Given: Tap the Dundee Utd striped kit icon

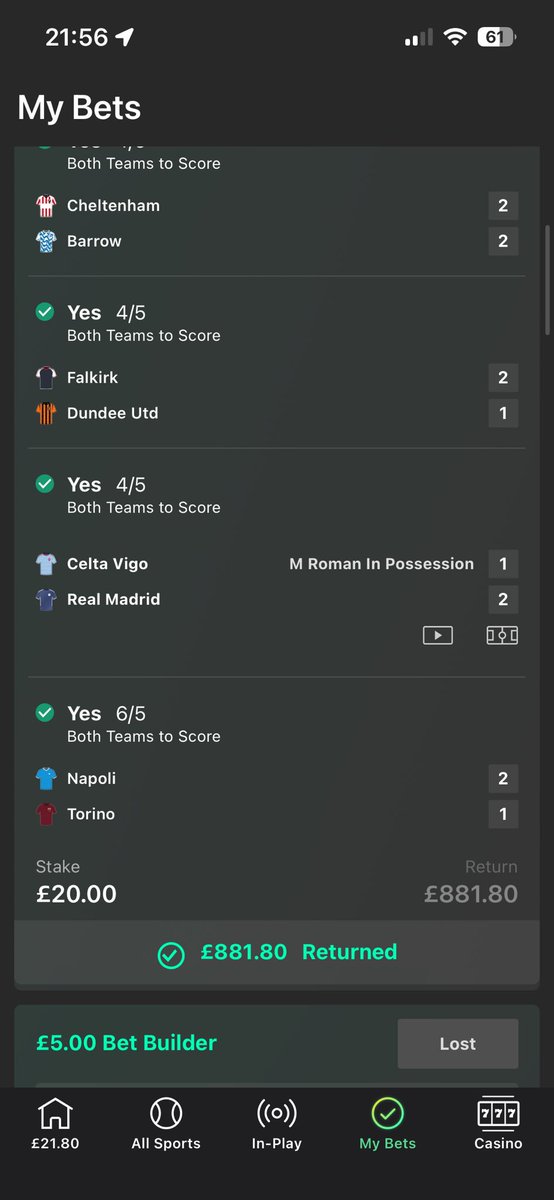Looking at the screenshot, I should pyautogui.click(x=46, y=413).
